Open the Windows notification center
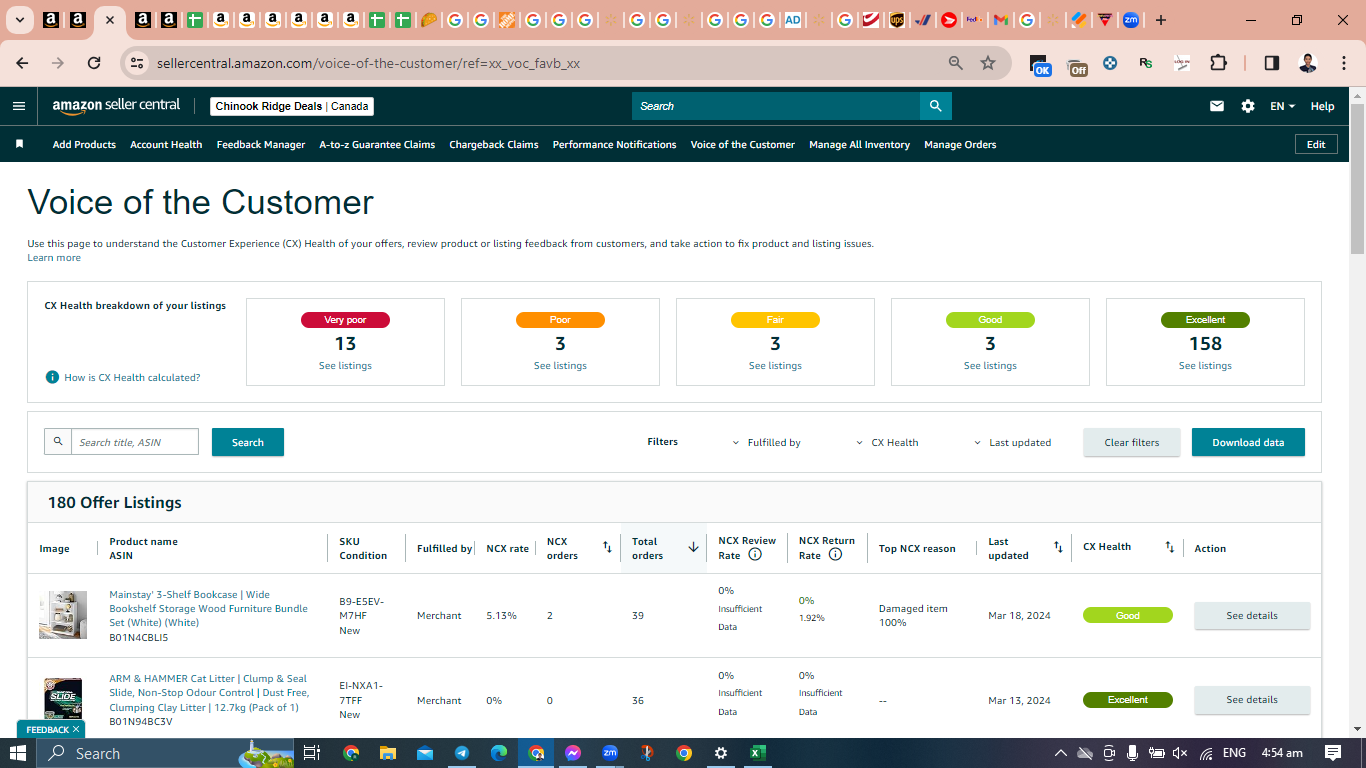Image resolution: width=1366 pixels, height=768 pixels. 1333,753
